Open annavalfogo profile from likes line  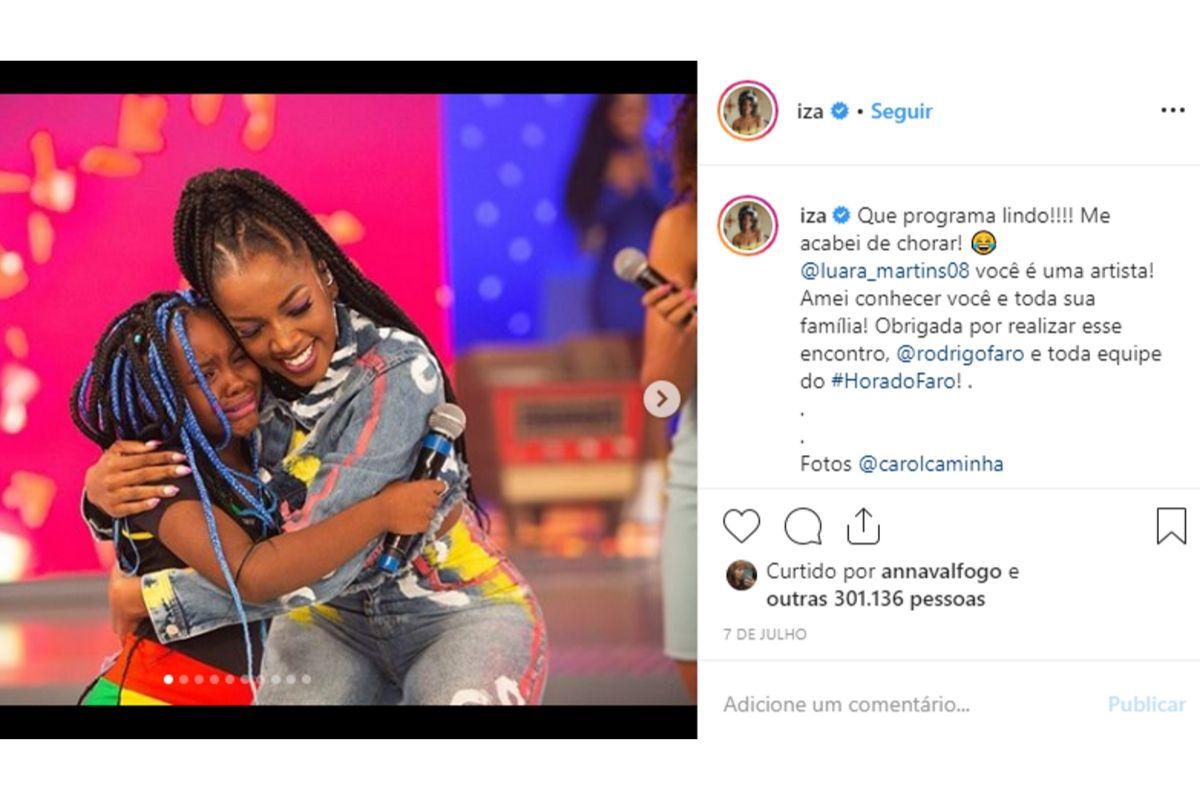941,572
